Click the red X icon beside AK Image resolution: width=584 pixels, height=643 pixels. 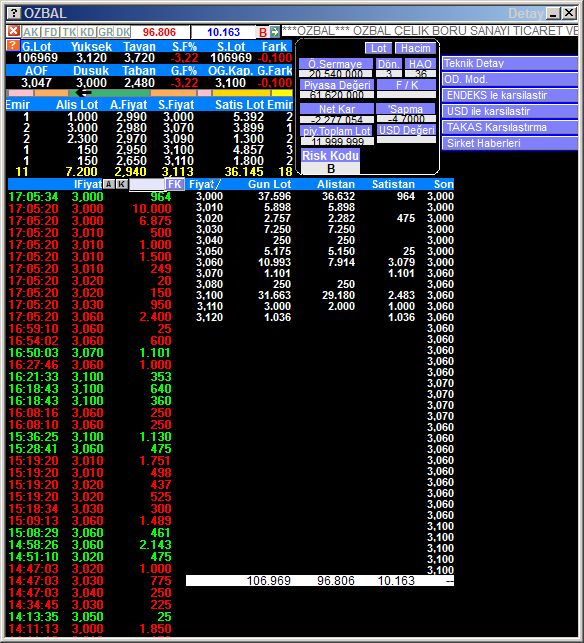point(14,31)
